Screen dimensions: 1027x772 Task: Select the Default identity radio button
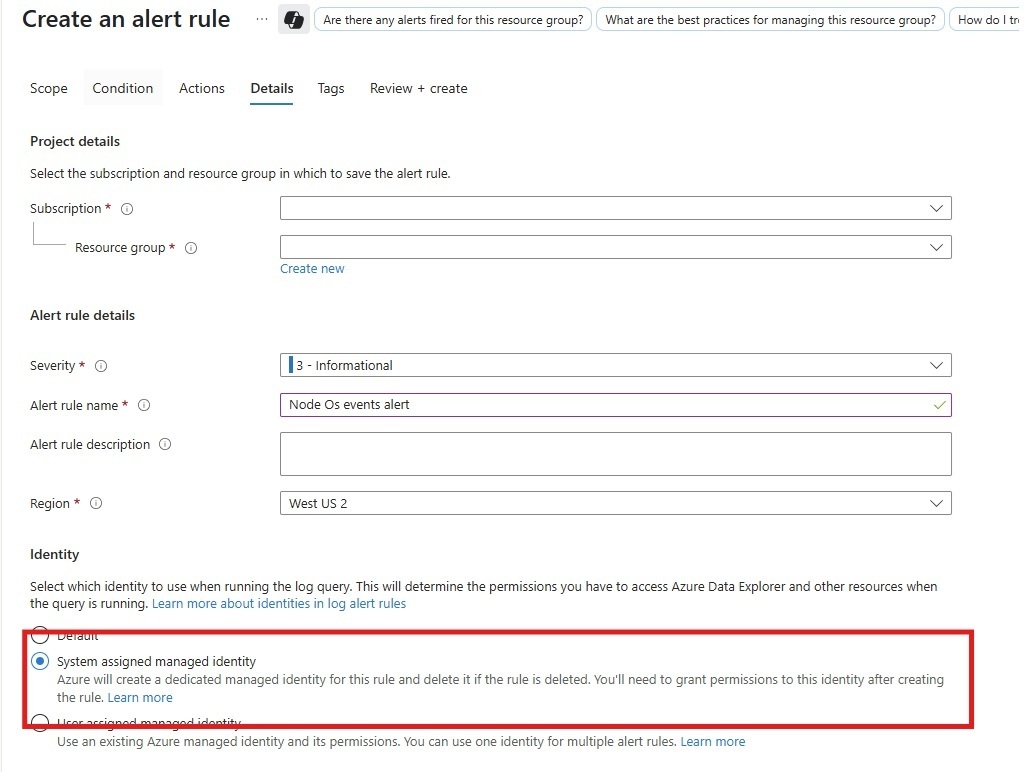(x=39, y=634)
